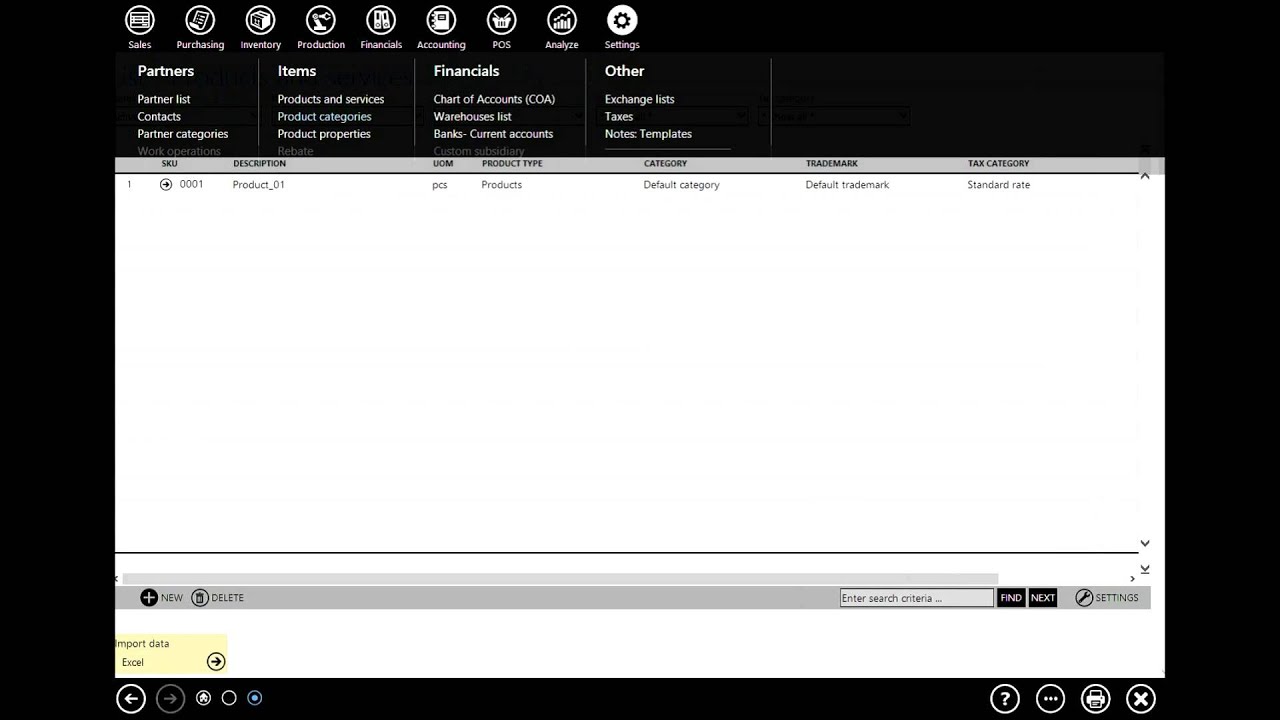Open the Analyze module
The image size is (1280, 720).
tap(562, 28)
